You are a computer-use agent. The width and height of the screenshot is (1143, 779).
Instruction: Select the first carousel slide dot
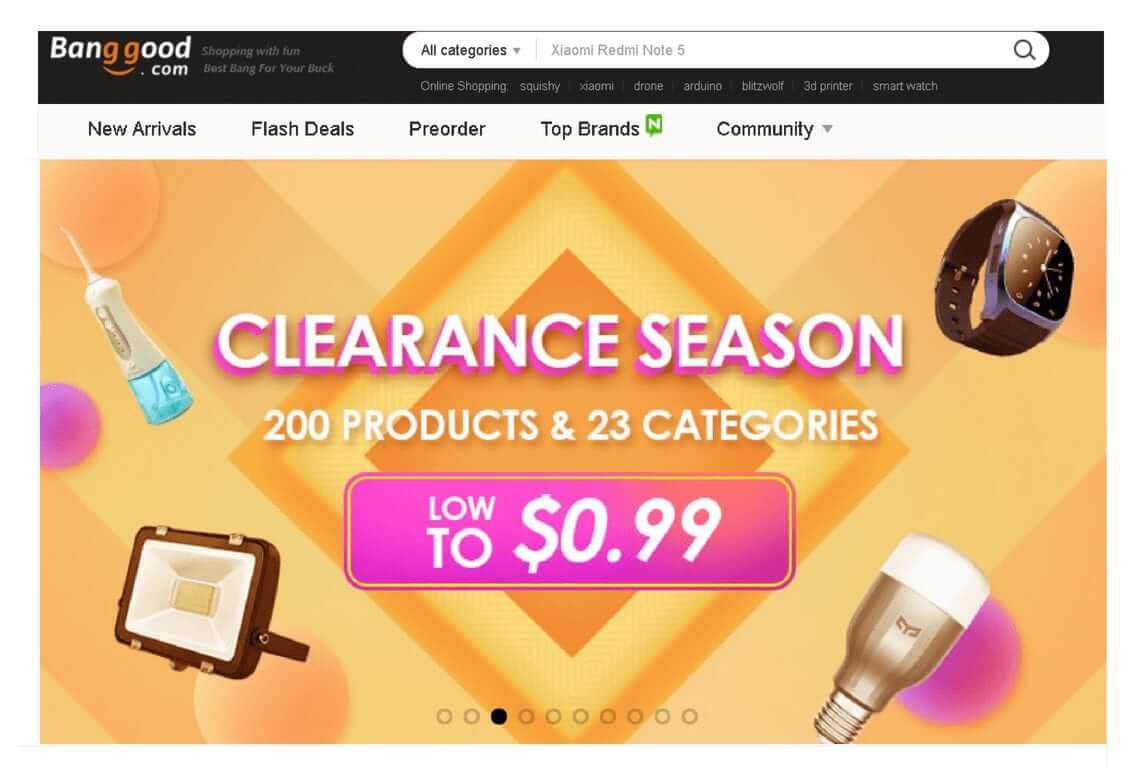444,716
